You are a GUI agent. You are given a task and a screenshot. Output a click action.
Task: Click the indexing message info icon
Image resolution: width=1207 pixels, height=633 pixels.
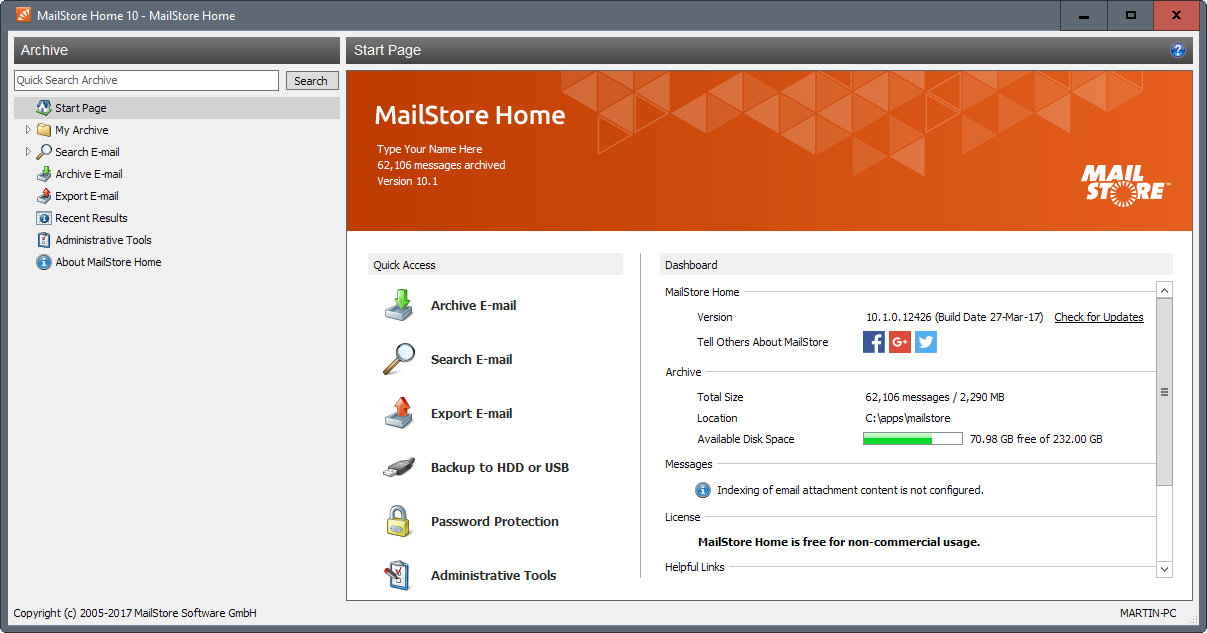[704, 490]
